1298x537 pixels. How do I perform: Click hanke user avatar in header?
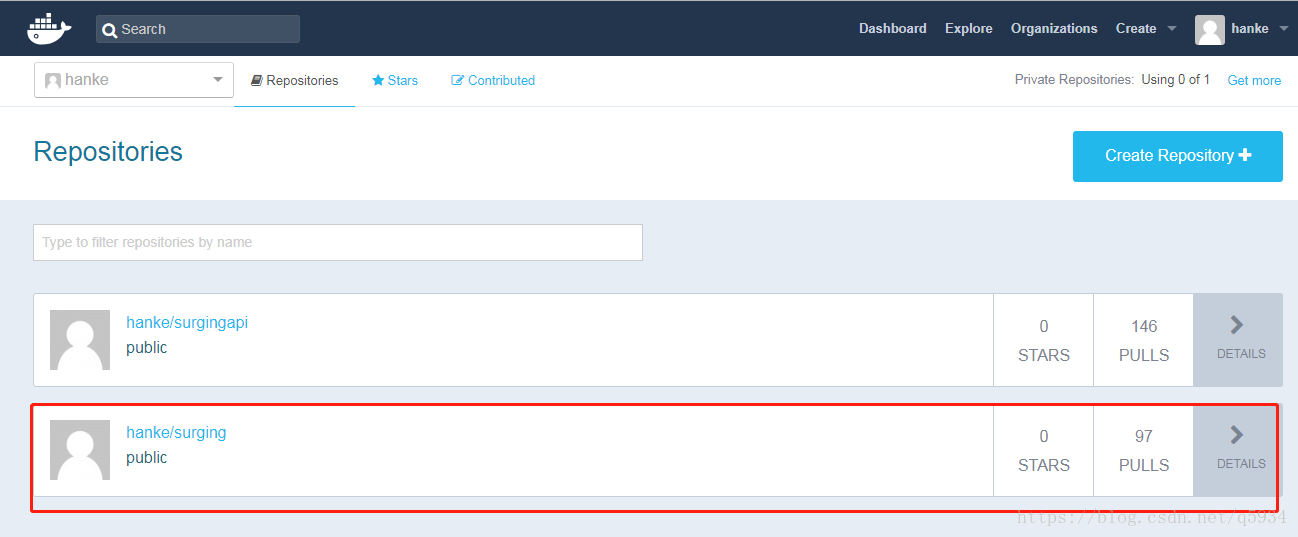[1210, 30]
